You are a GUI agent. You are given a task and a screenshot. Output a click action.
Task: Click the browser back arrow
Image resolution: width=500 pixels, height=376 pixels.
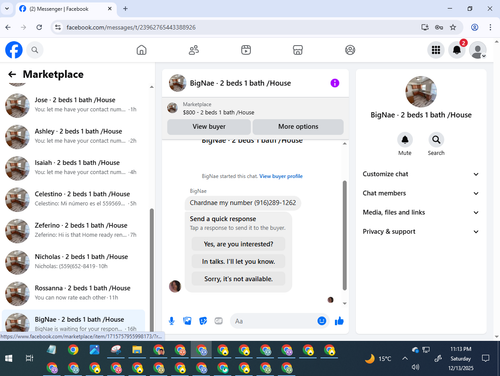8,27
